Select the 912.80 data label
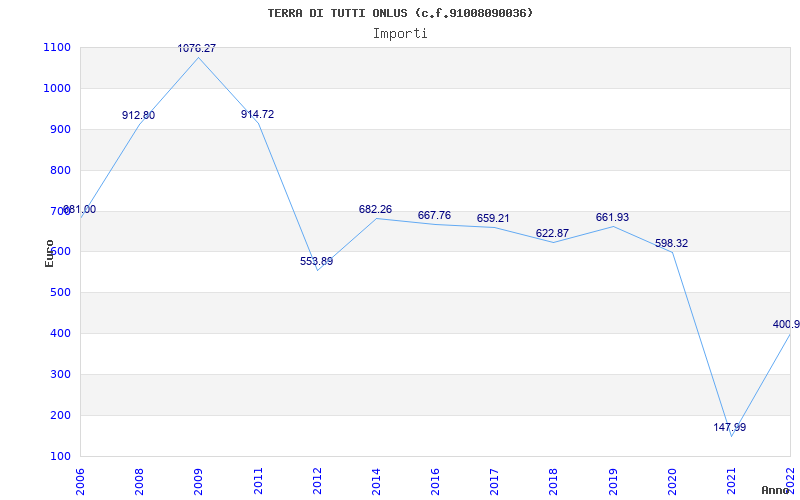This screenshot has height=500, width=800. [x=138, y=115]
